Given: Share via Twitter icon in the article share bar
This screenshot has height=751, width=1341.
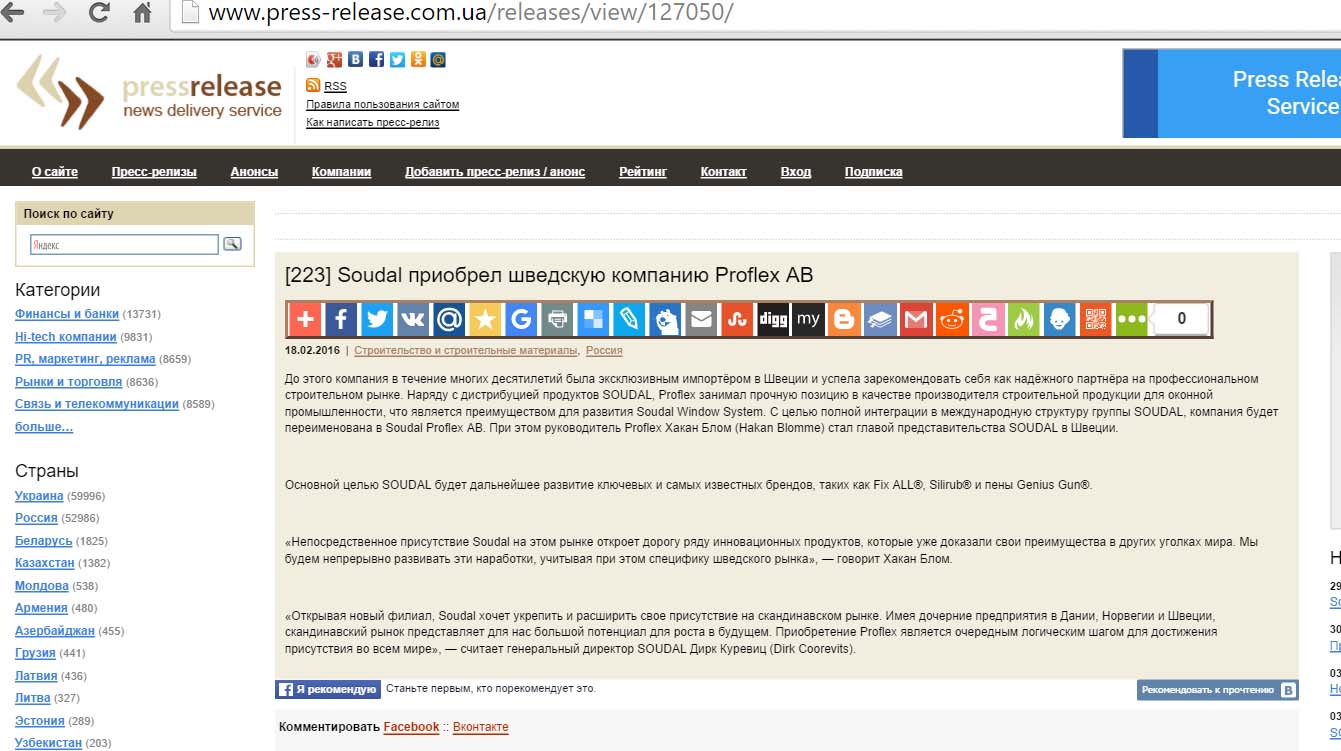Looking at the screenshot, I should (377, 319).
